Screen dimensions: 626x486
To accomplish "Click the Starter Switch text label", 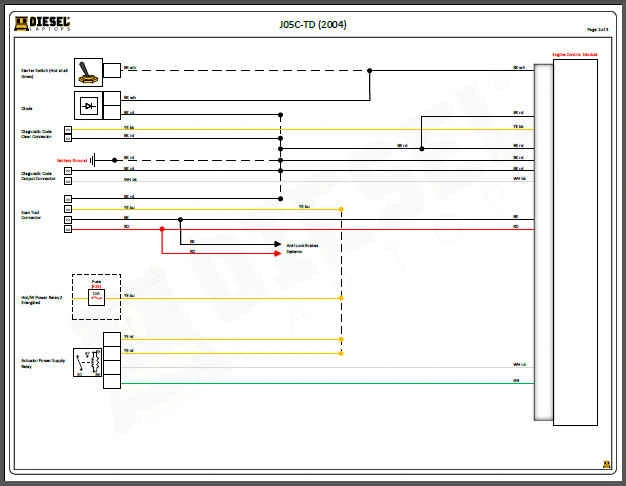I will (42, 72).
